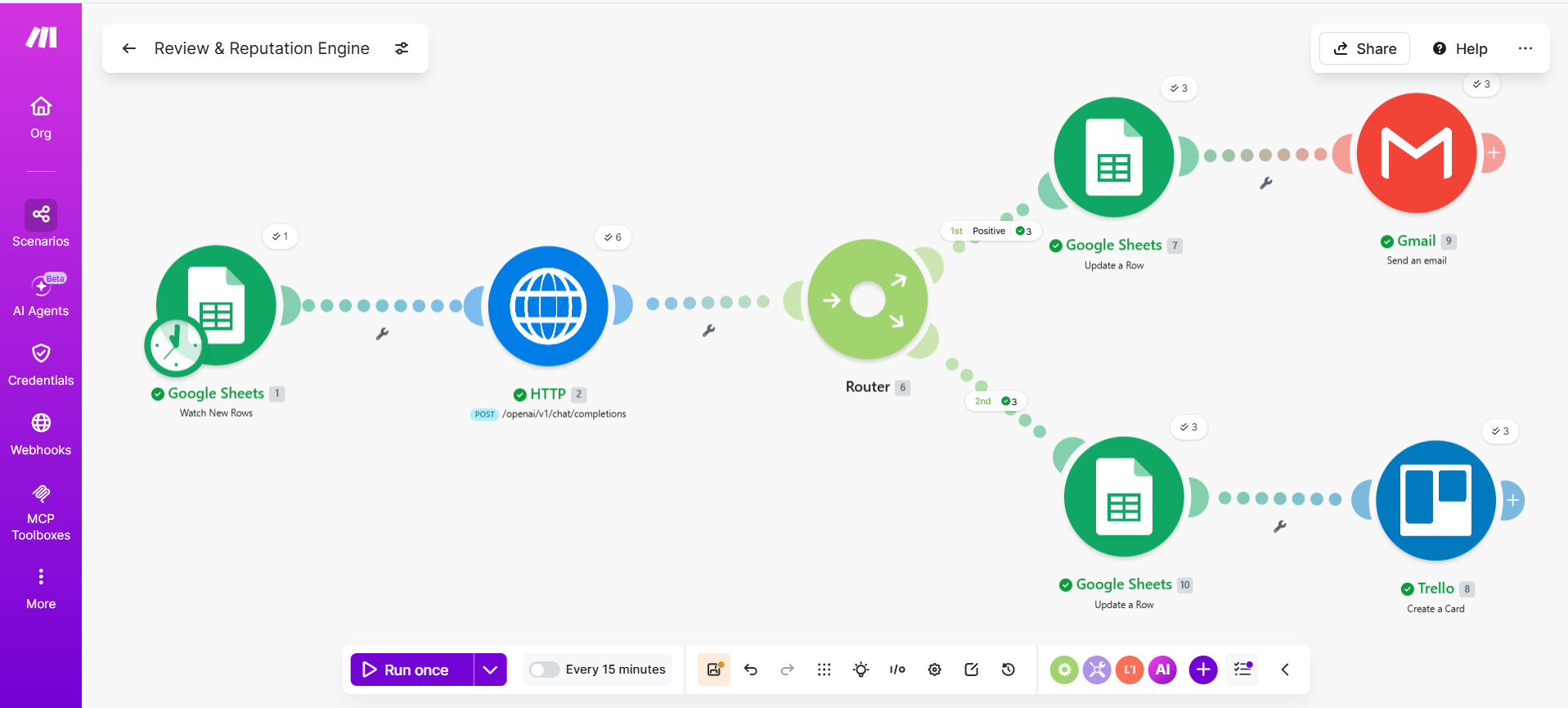Viewport: 1568px width, 708px height.
Task: Save the scenario
Action: tap(714, 670)
